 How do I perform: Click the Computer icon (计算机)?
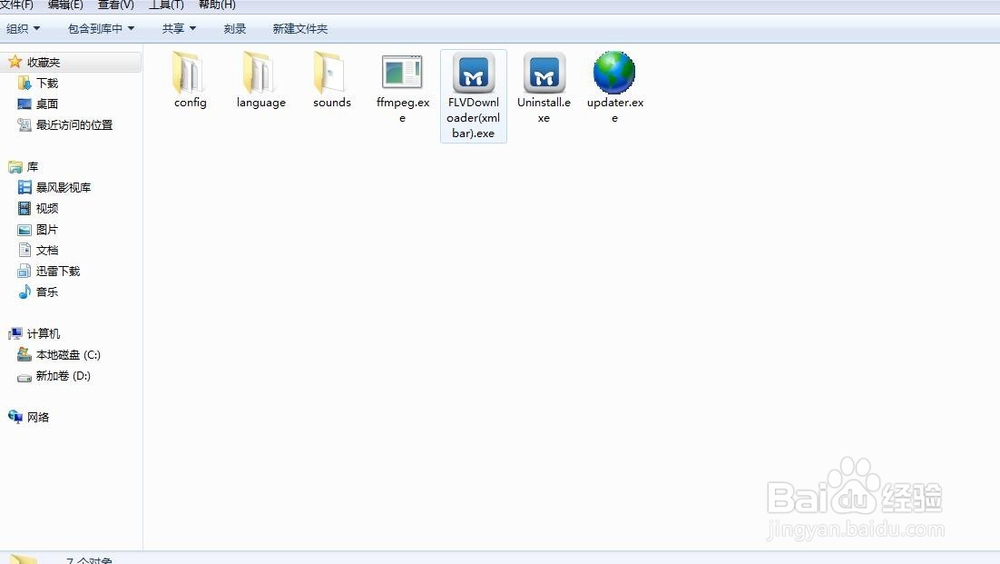pos(15,334)
